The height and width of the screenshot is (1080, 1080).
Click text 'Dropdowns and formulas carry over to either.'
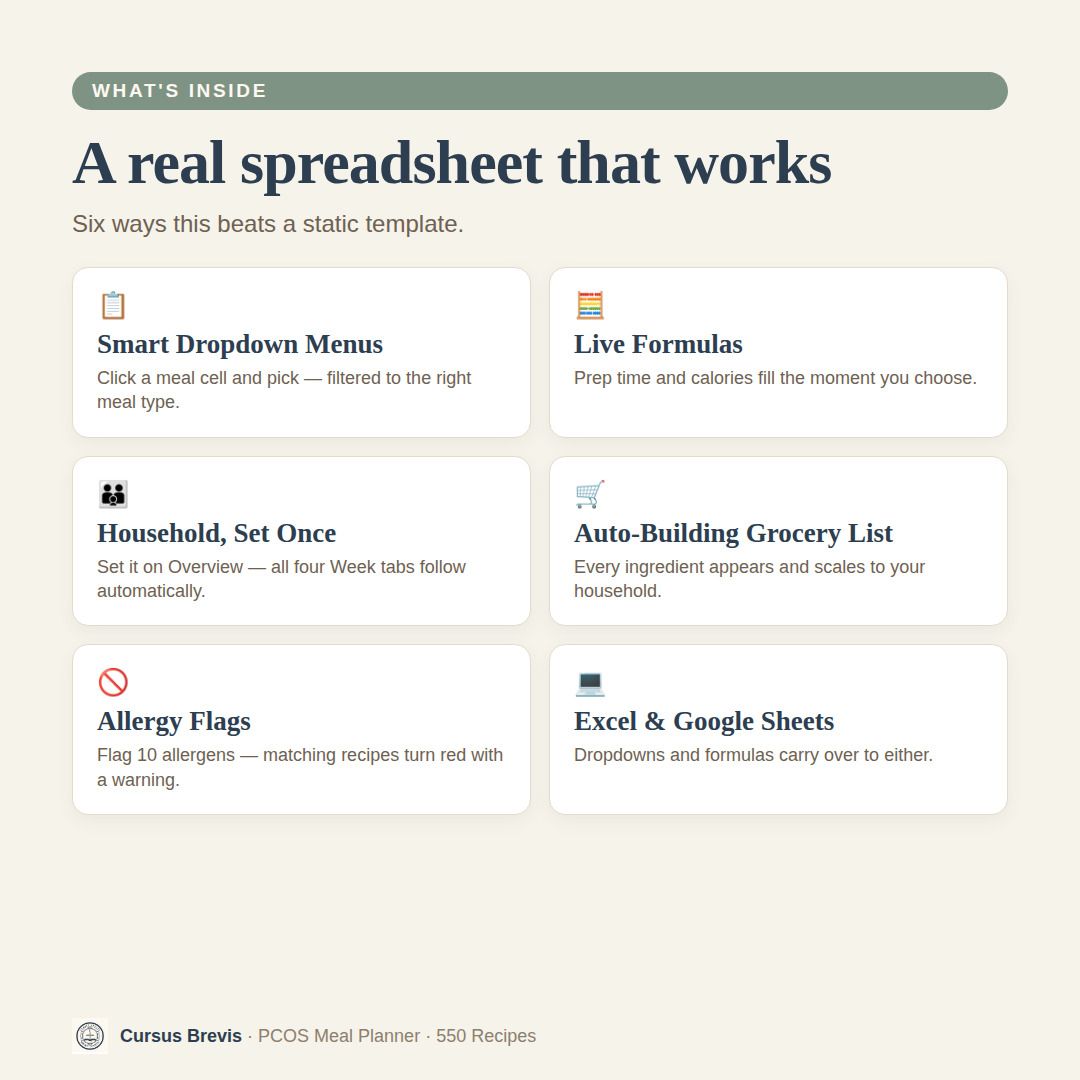click(754, 755)
